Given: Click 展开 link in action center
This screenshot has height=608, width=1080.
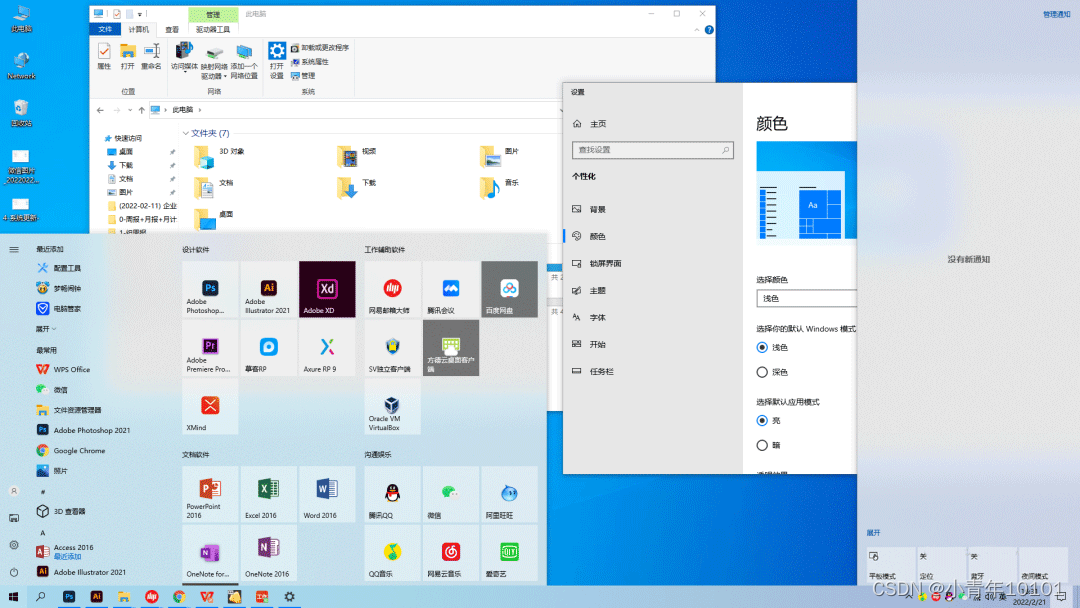Looking at the screenshot, I should click(873, 533).
